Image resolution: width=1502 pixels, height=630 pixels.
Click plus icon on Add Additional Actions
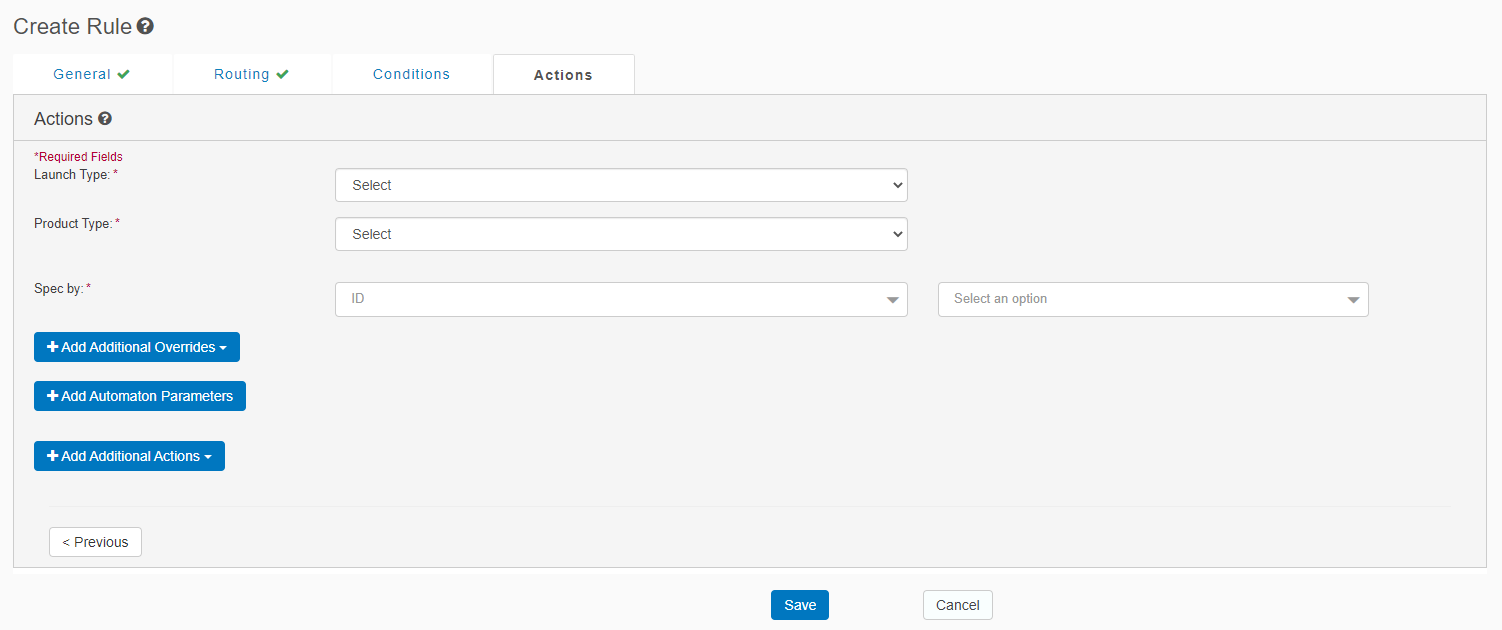[x=53, y=456]
